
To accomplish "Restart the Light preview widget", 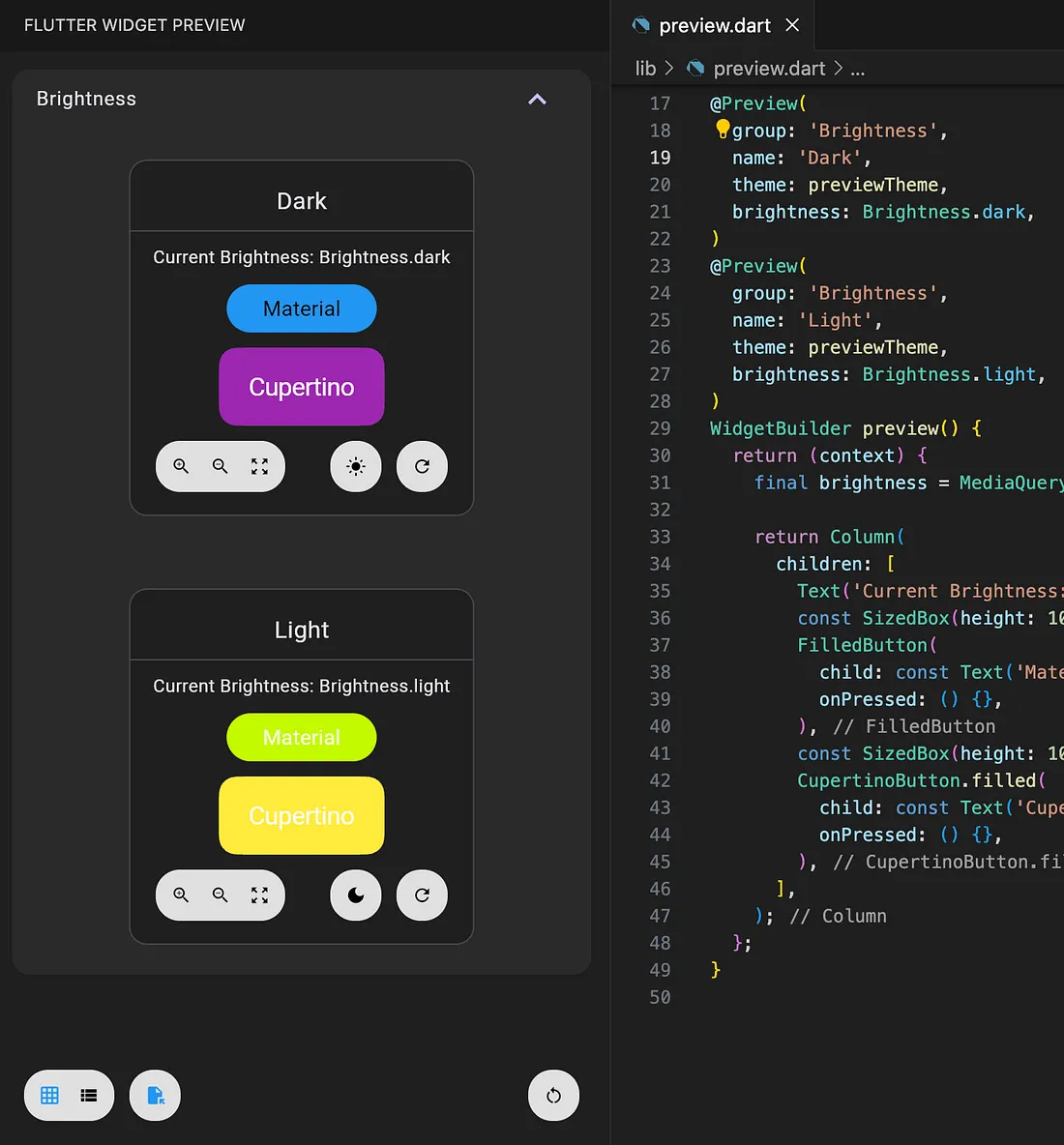I will [x=422, y=895].
